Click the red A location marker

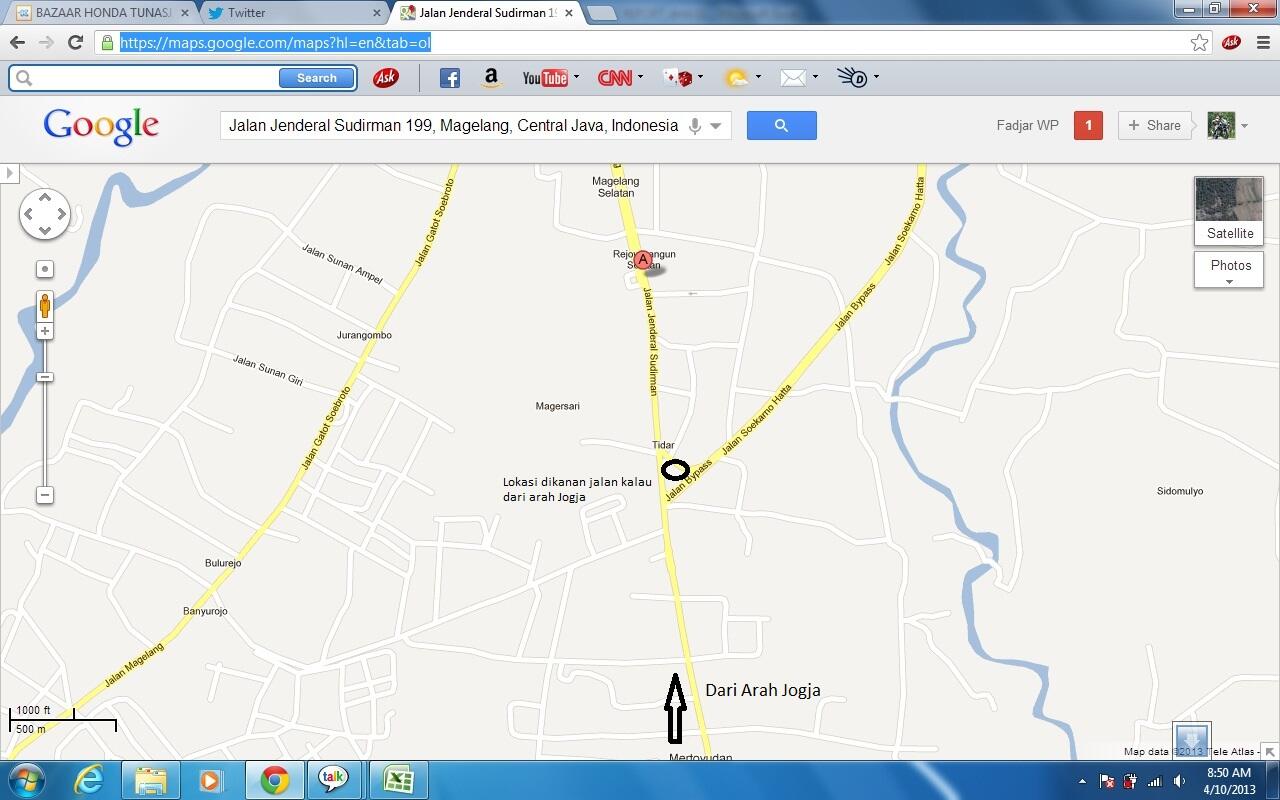pyautogui.click(x=643, y=261)
